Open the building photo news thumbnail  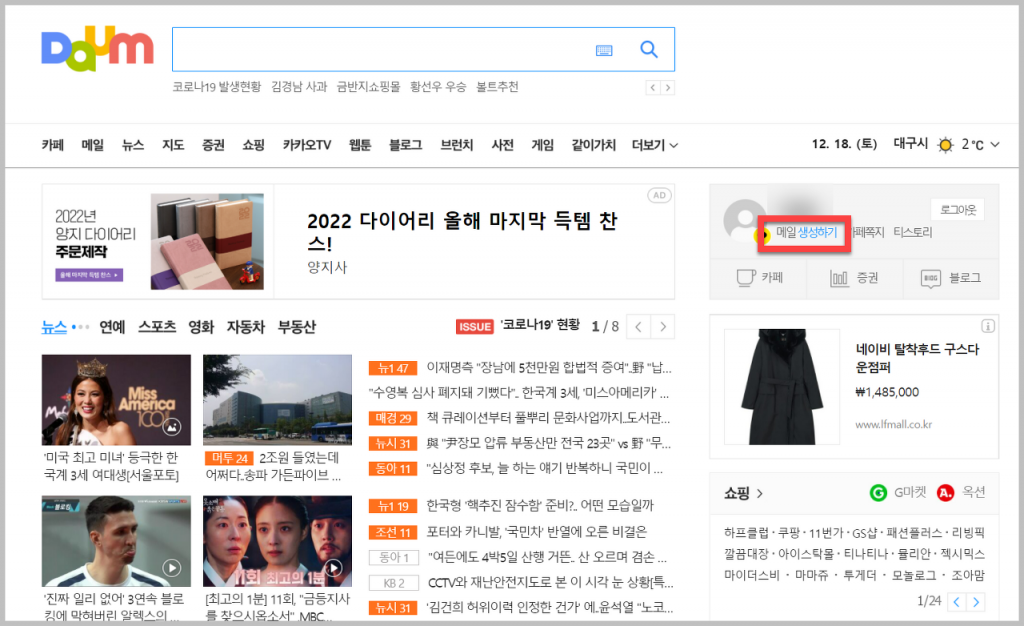(x=278, y=399)
